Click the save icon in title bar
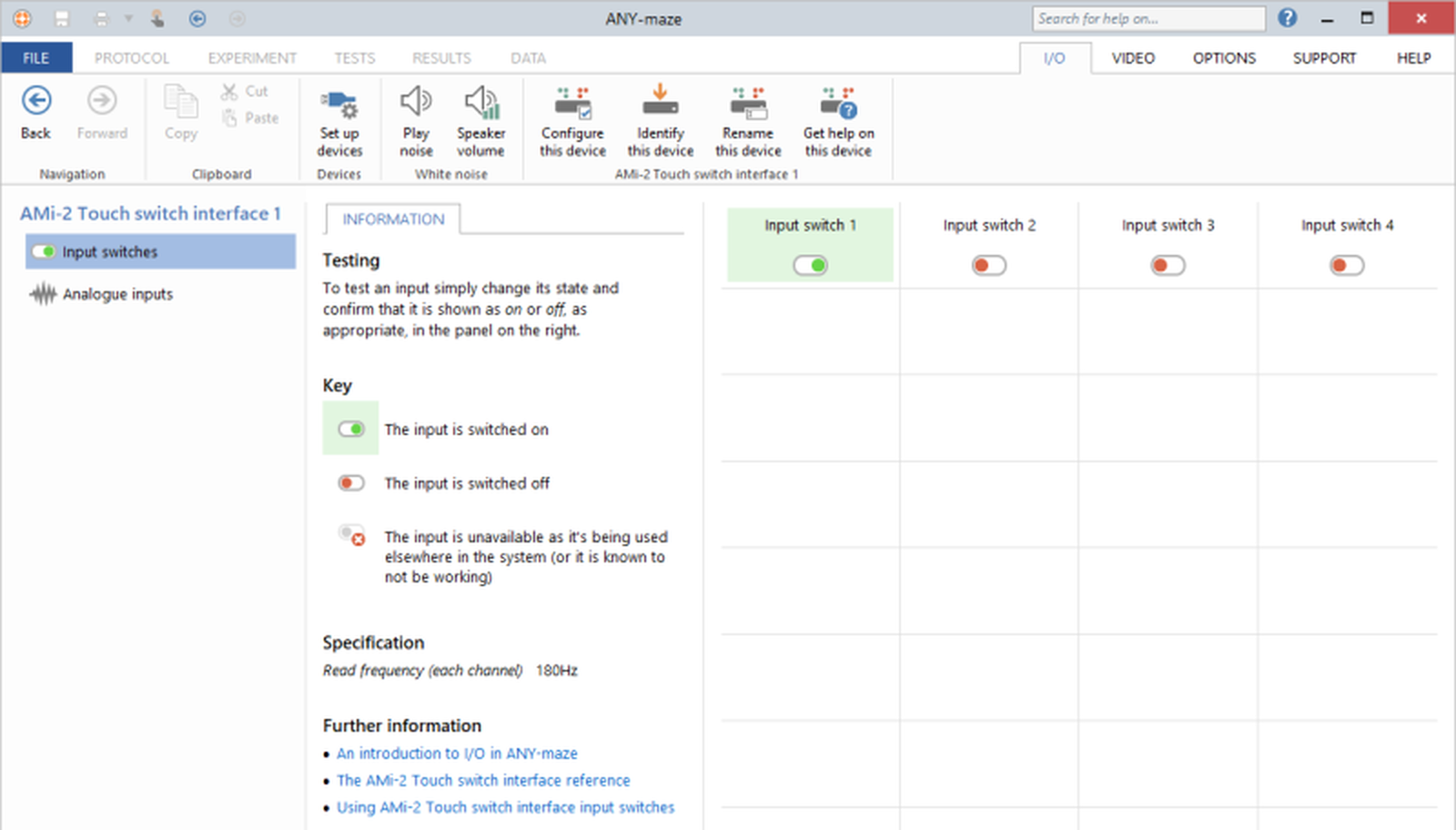Screen dimensions: 1456x830 [x=62, y=18]
